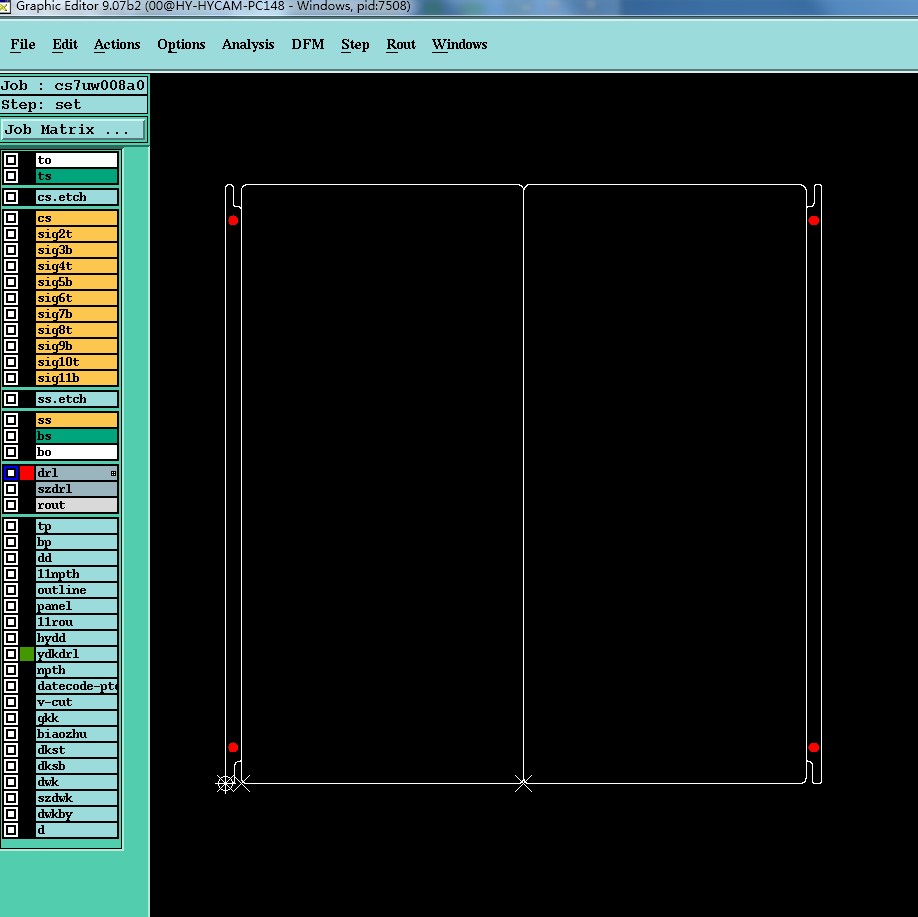Toggle checkbox for layer drl
The height and width of the screenshot is (917, 918).
[x=11, y=473]
